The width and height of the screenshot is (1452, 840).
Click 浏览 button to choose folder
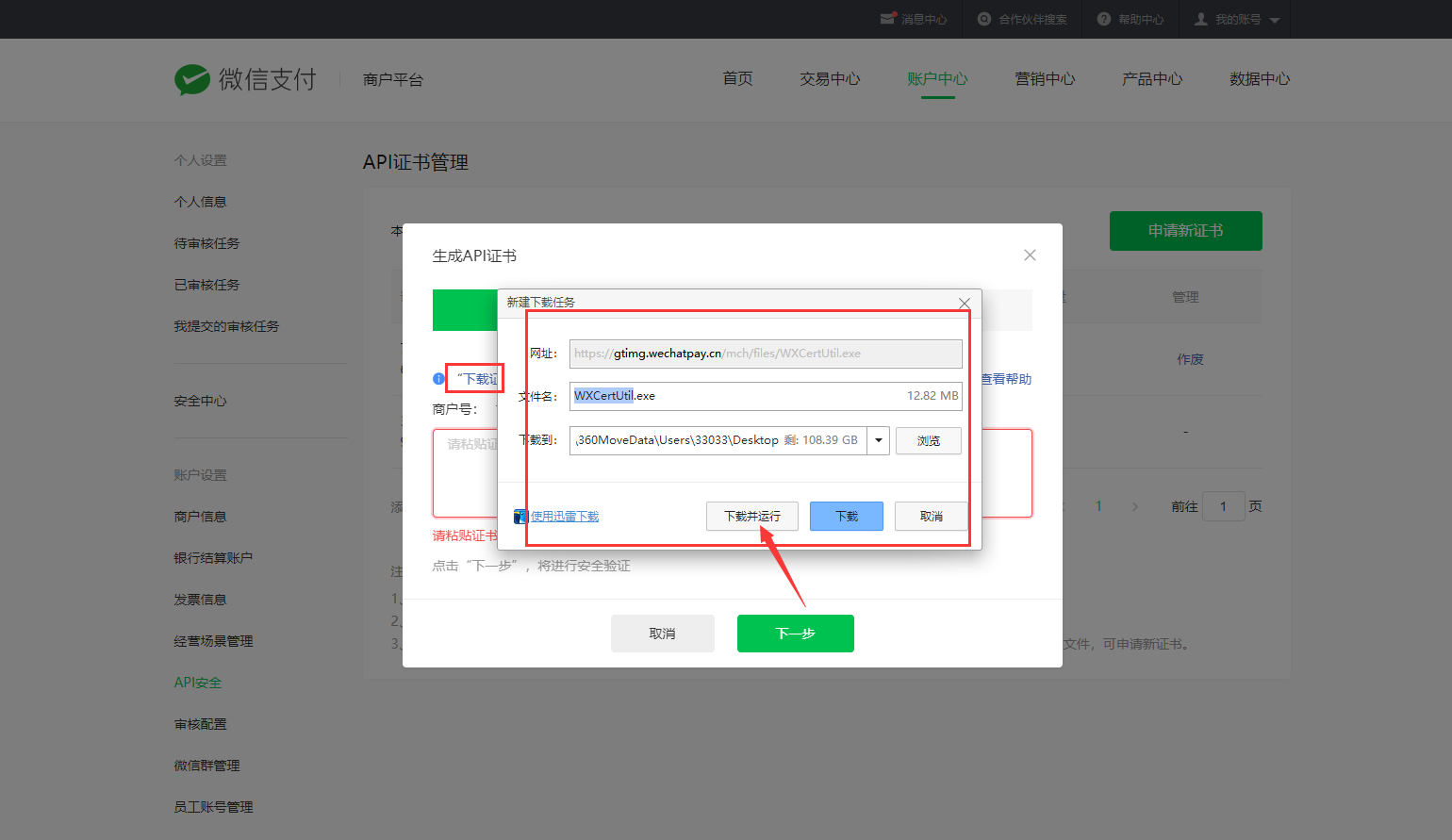929,440
